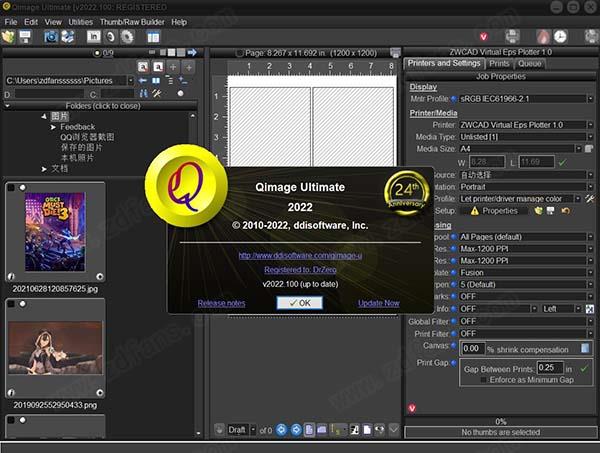
Task: Click the preview eye icon in bottom bar
Action: point(380,430)
